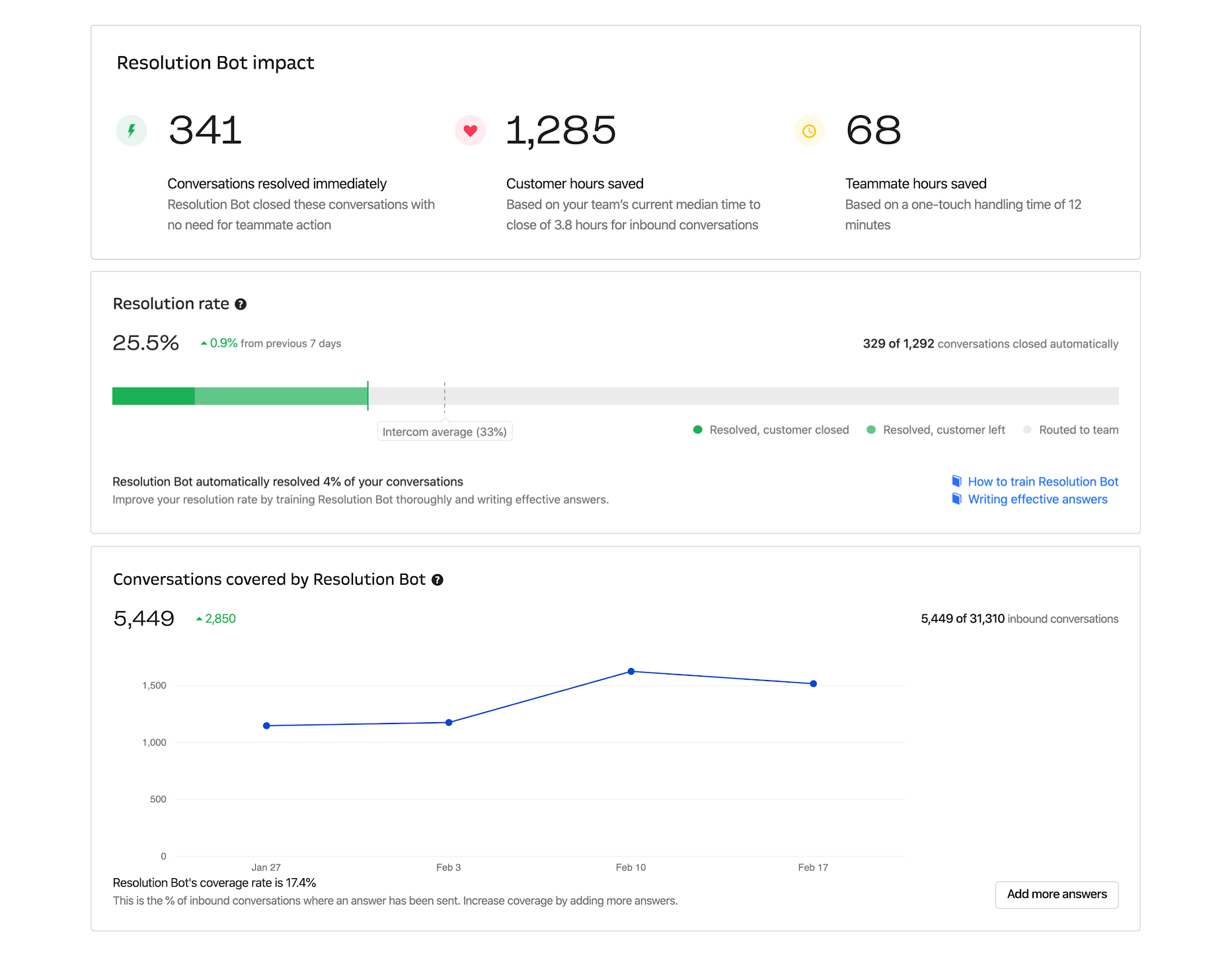Click the yellow clock icon
This screenshot has height=966, width=1232.
(x=809, y=131)
